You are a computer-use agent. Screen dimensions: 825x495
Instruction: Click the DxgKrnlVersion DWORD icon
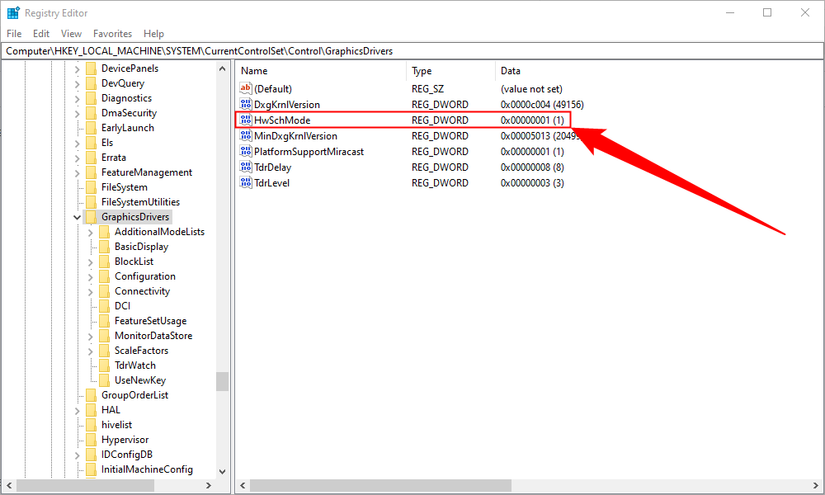pyautogui.click(x=245, y=104)
